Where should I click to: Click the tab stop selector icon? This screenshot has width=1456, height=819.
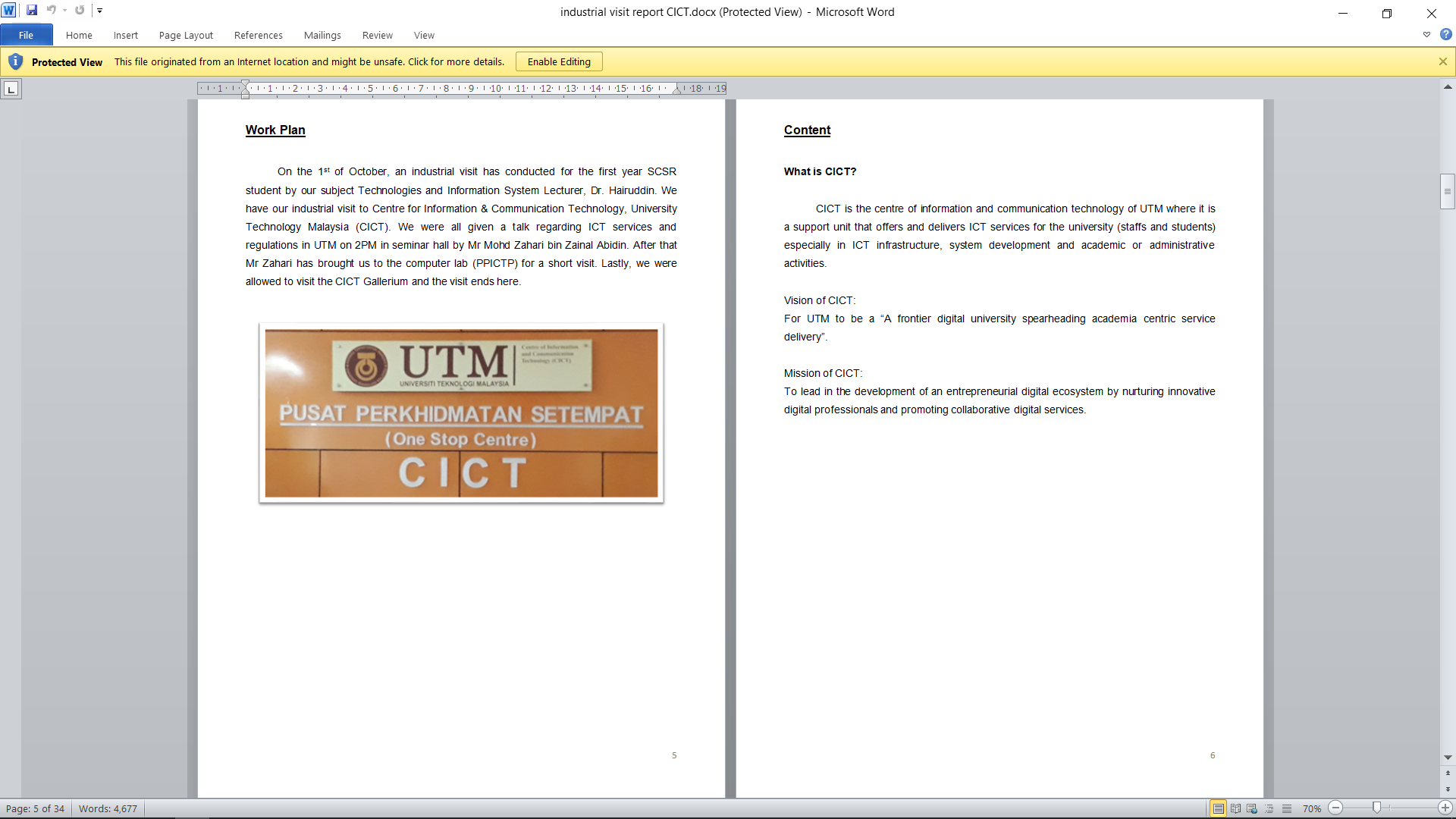(x=11, y=89)
